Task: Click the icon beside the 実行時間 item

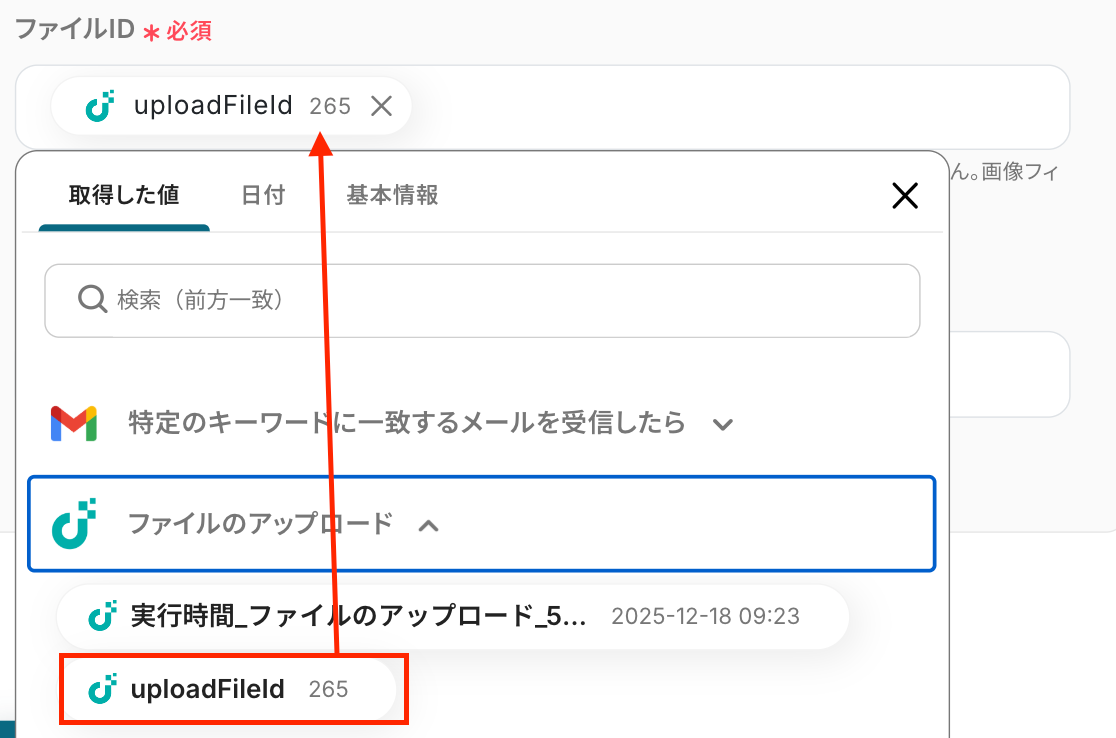Action: [x=102, y=616]
